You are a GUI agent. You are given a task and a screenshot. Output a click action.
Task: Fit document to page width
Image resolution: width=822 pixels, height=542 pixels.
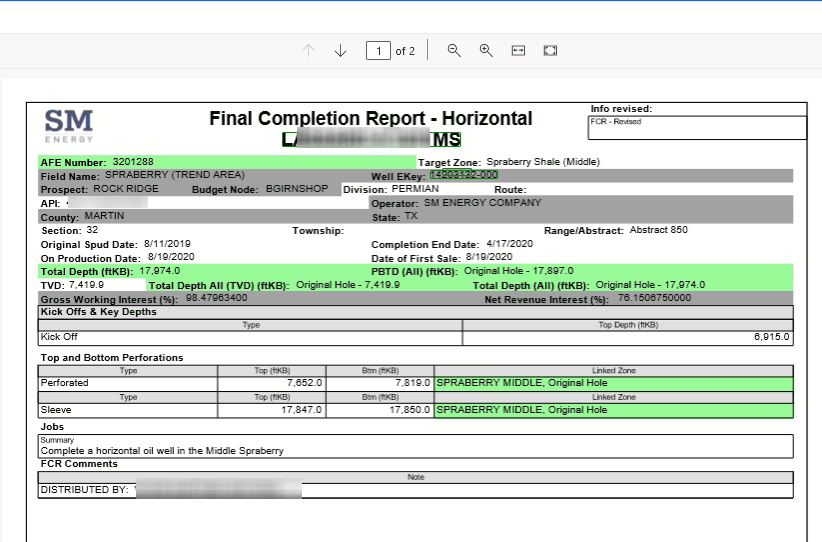(x=518, y=50)
